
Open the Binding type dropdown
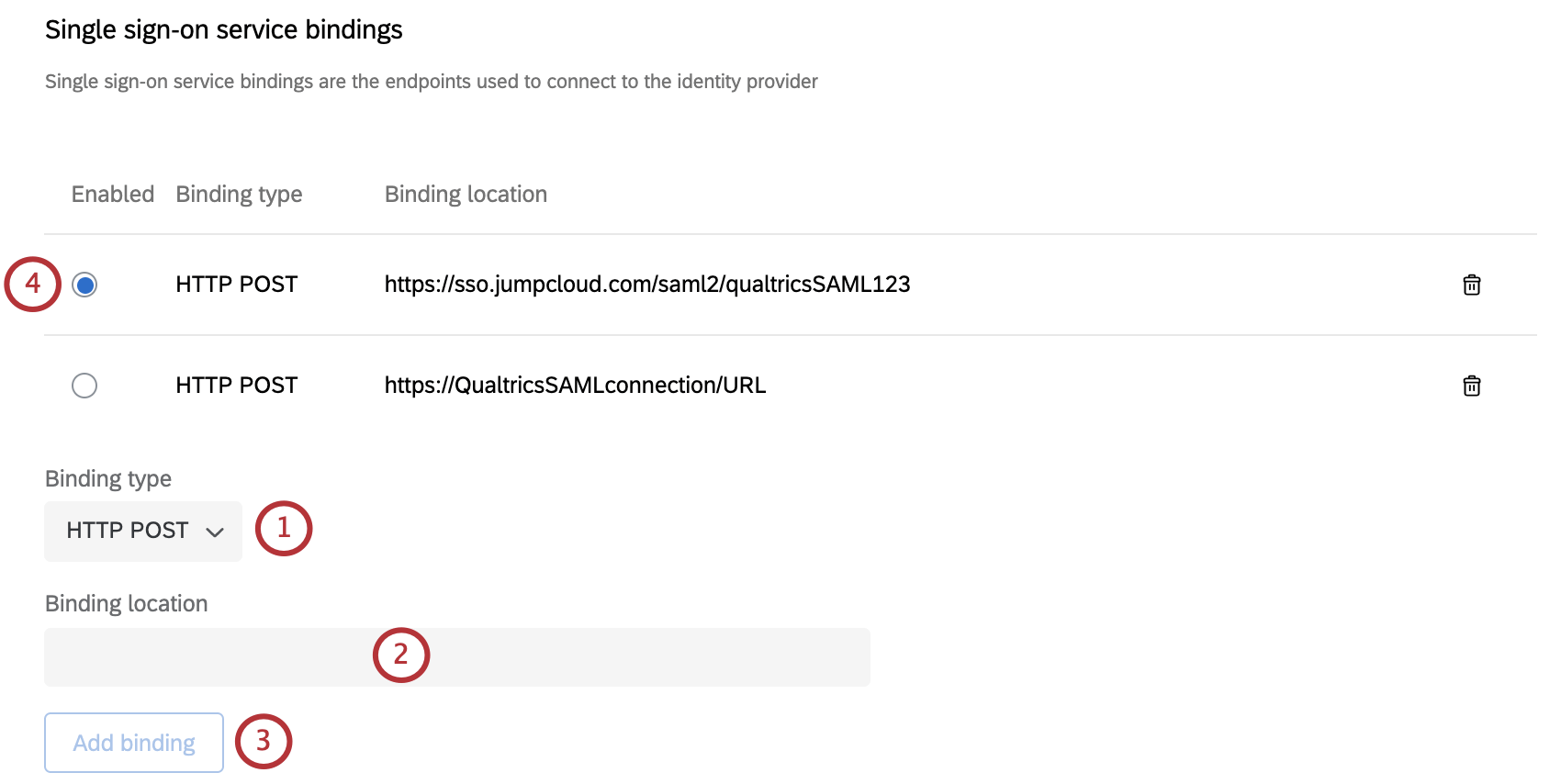(x=142, y=531)
